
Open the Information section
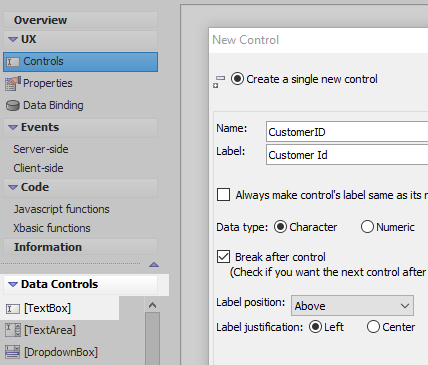point(80,247)
